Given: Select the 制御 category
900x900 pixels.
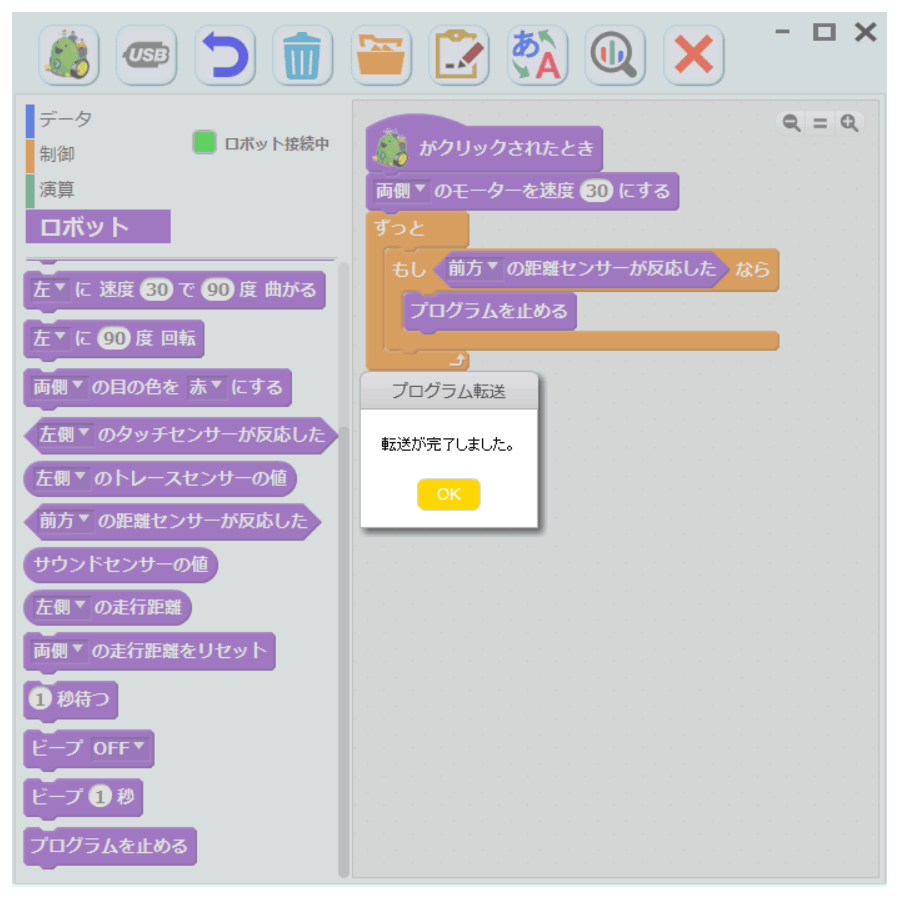Looking at the screenshot, I should tap(56, 154).
